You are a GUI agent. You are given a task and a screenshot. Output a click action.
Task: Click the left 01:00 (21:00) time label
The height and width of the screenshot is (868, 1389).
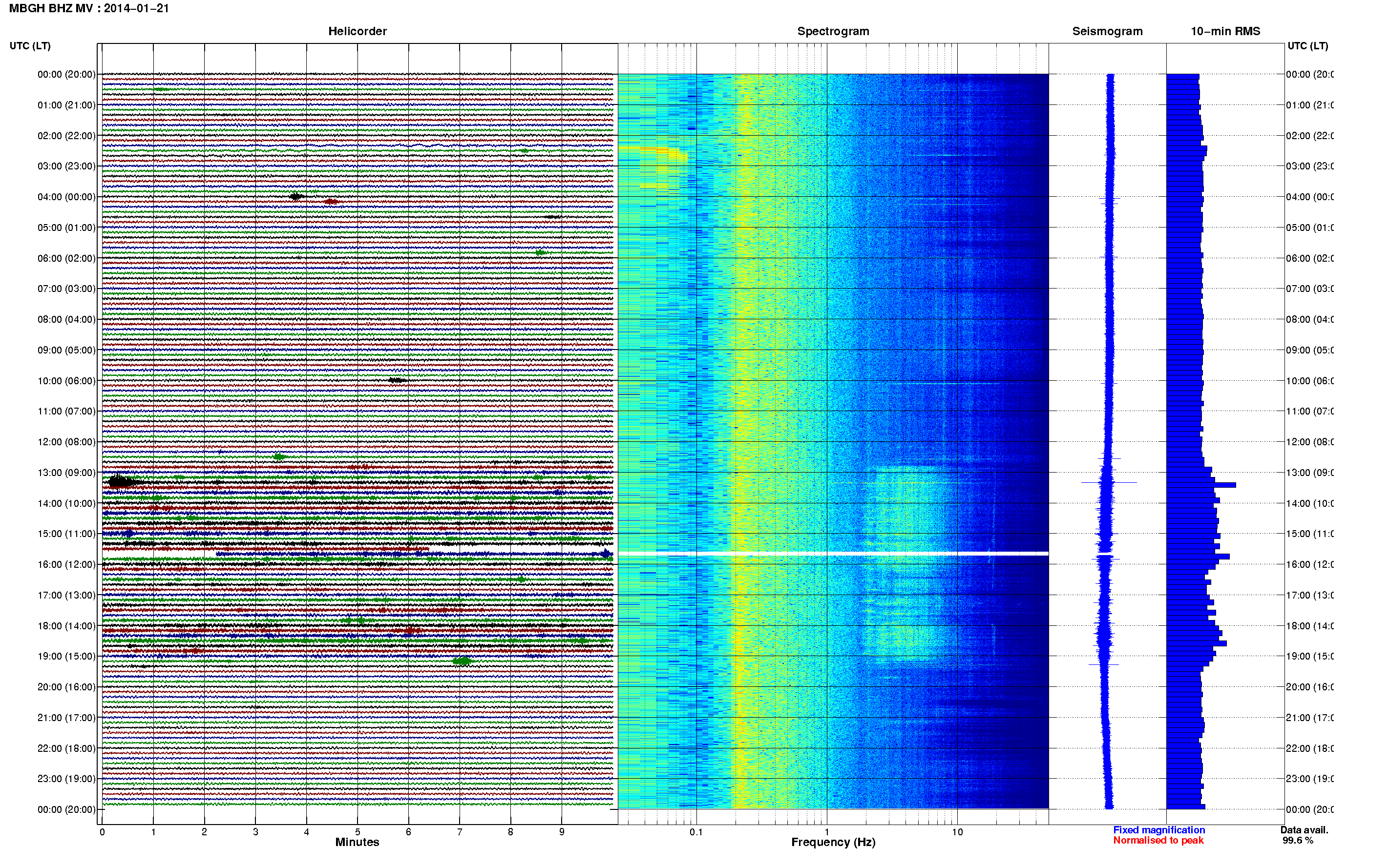[66, 105]
